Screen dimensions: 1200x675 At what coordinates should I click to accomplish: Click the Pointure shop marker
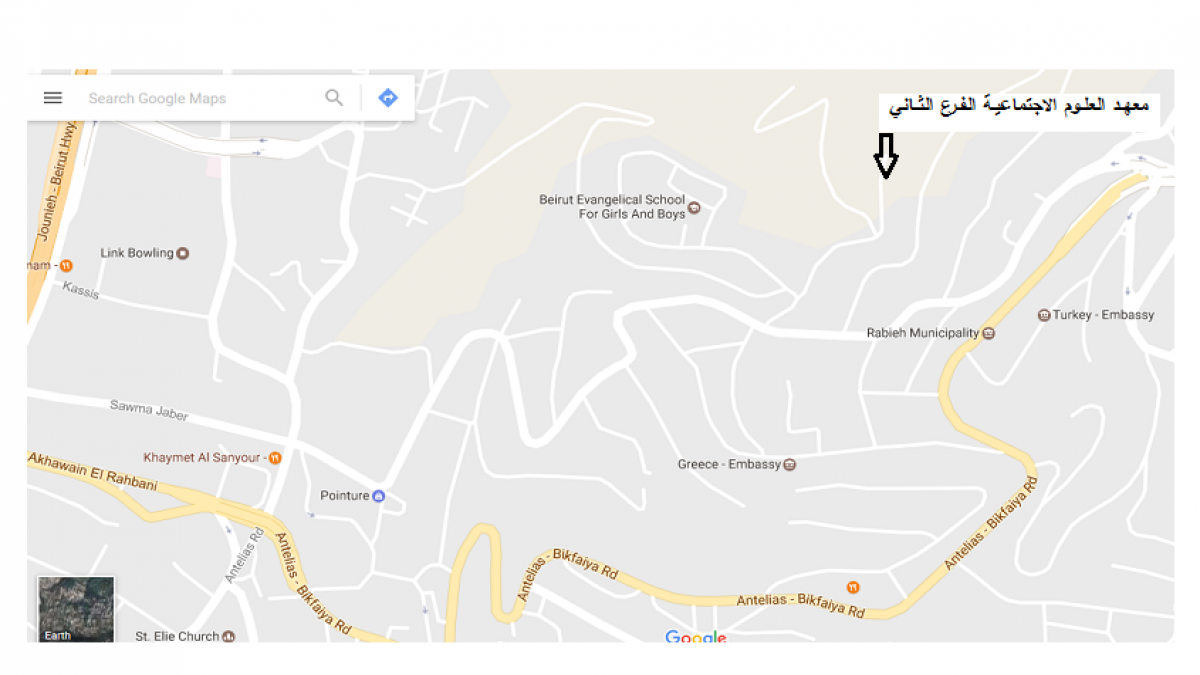click(x=378, y=496)
